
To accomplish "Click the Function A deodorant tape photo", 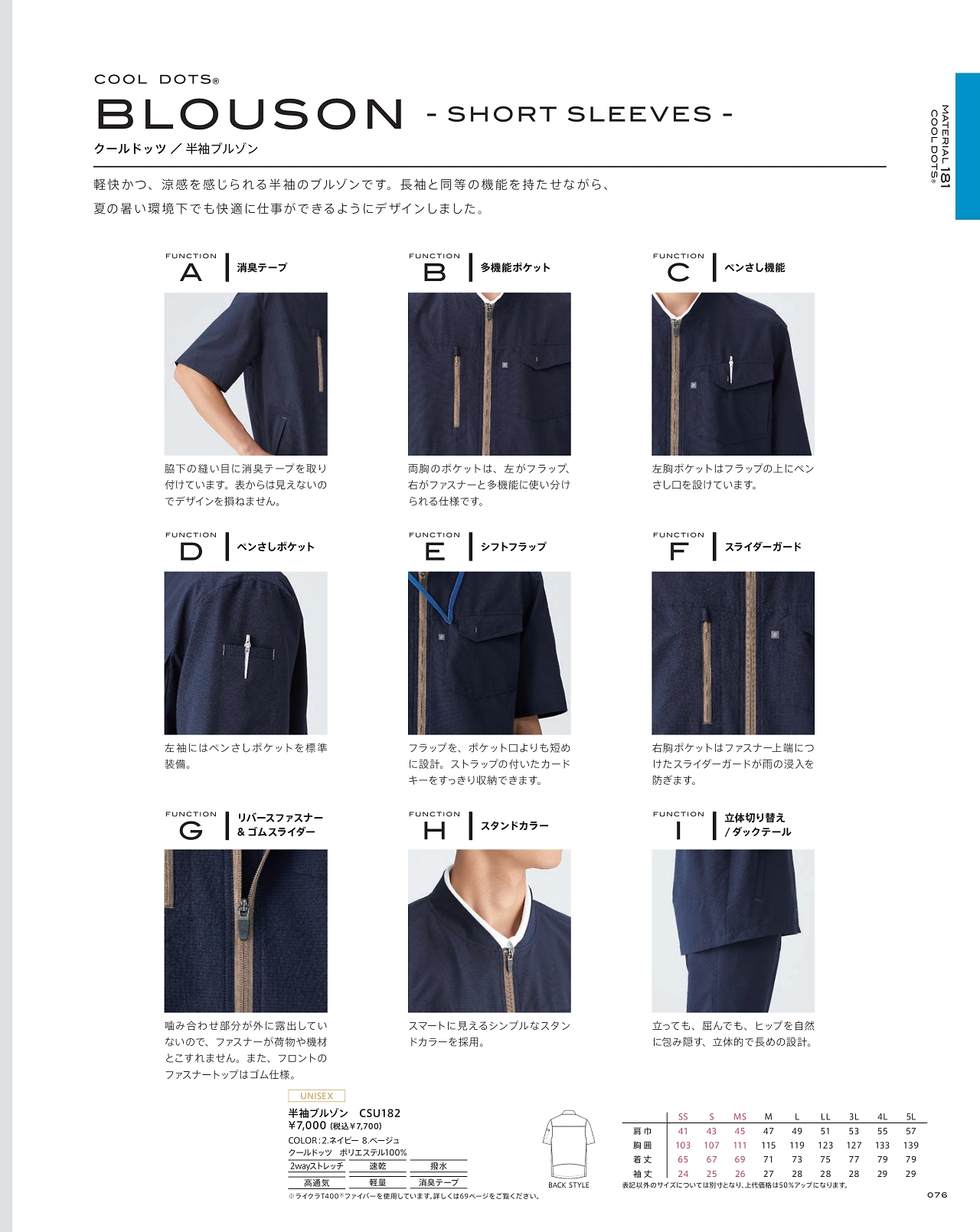I will [246, 374].
